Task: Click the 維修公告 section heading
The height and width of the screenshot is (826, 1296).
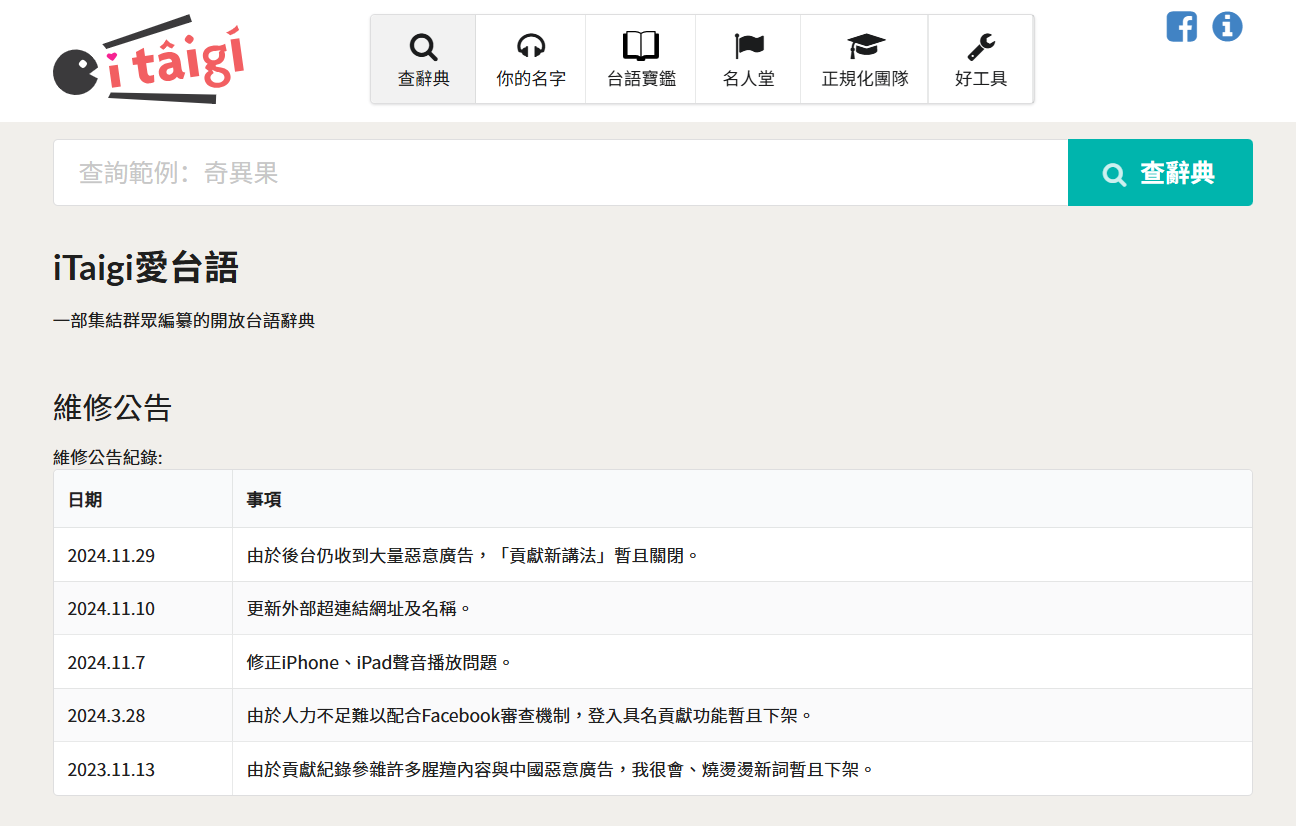Action: pos(112,408)
